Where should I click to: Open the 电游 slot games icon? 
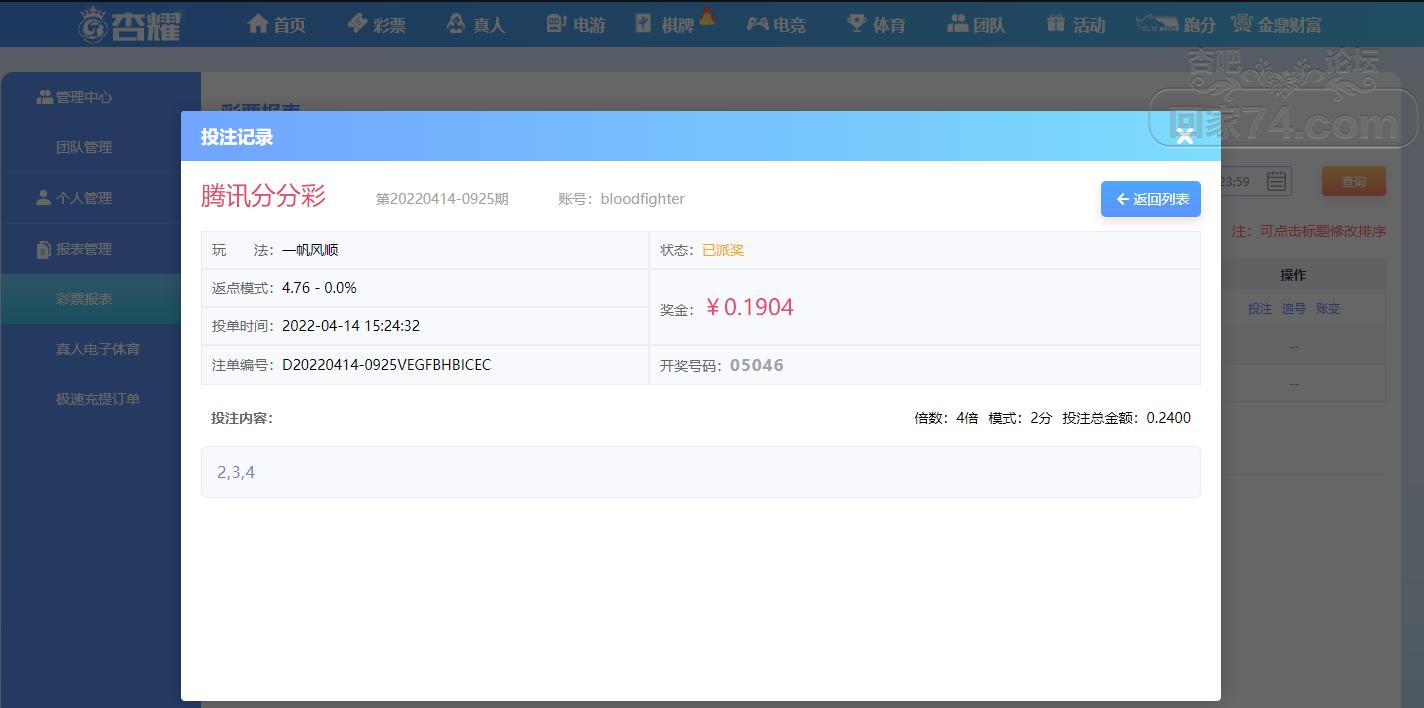tap(556, 23)
